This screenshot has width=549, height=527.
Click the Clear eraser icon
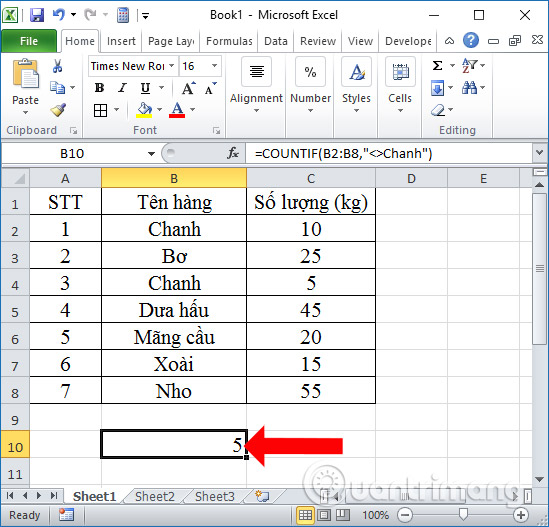pos(438,110)
